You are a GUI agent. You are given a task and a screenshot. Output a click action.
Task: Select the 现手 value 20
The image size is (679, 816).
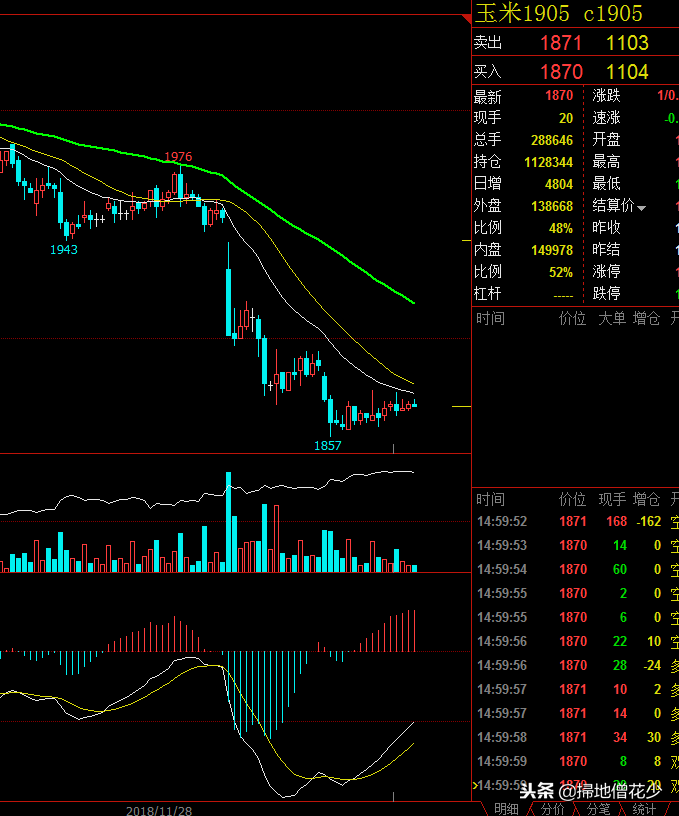point(566,118)
